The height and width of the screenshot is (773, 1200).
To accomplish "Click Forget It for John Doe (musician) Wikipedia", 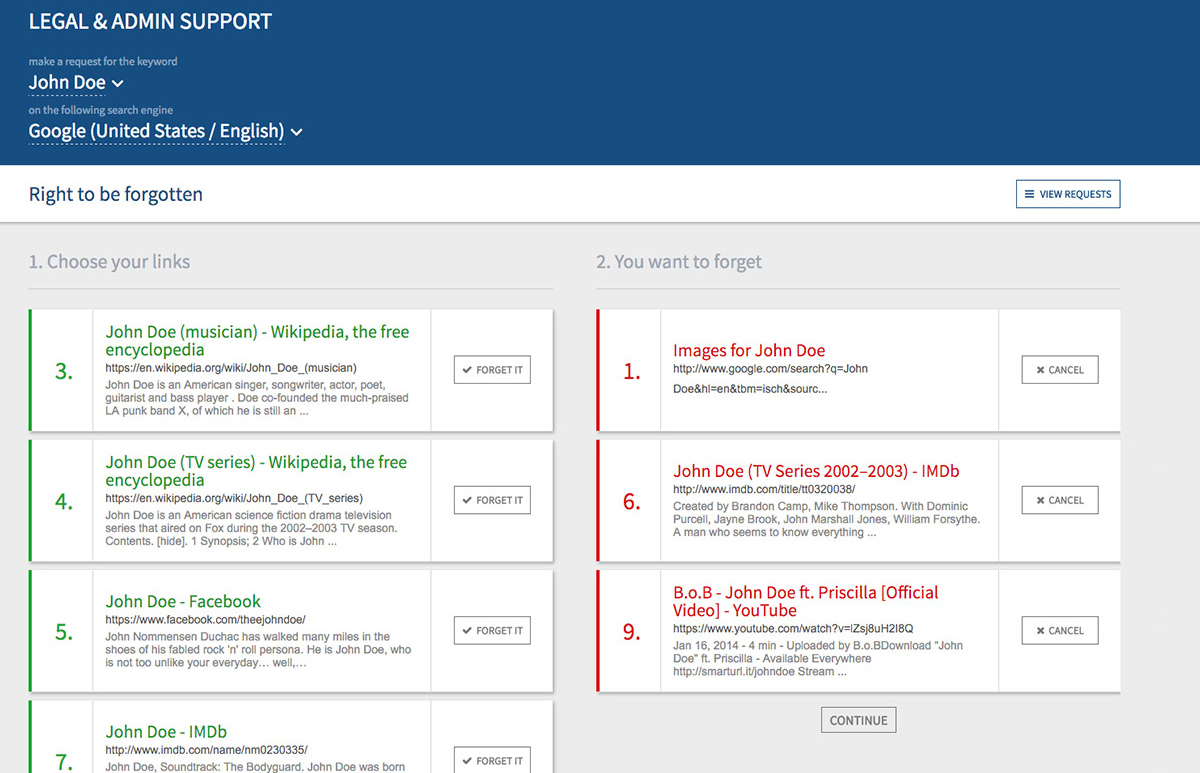I will (x=492, y=370).
